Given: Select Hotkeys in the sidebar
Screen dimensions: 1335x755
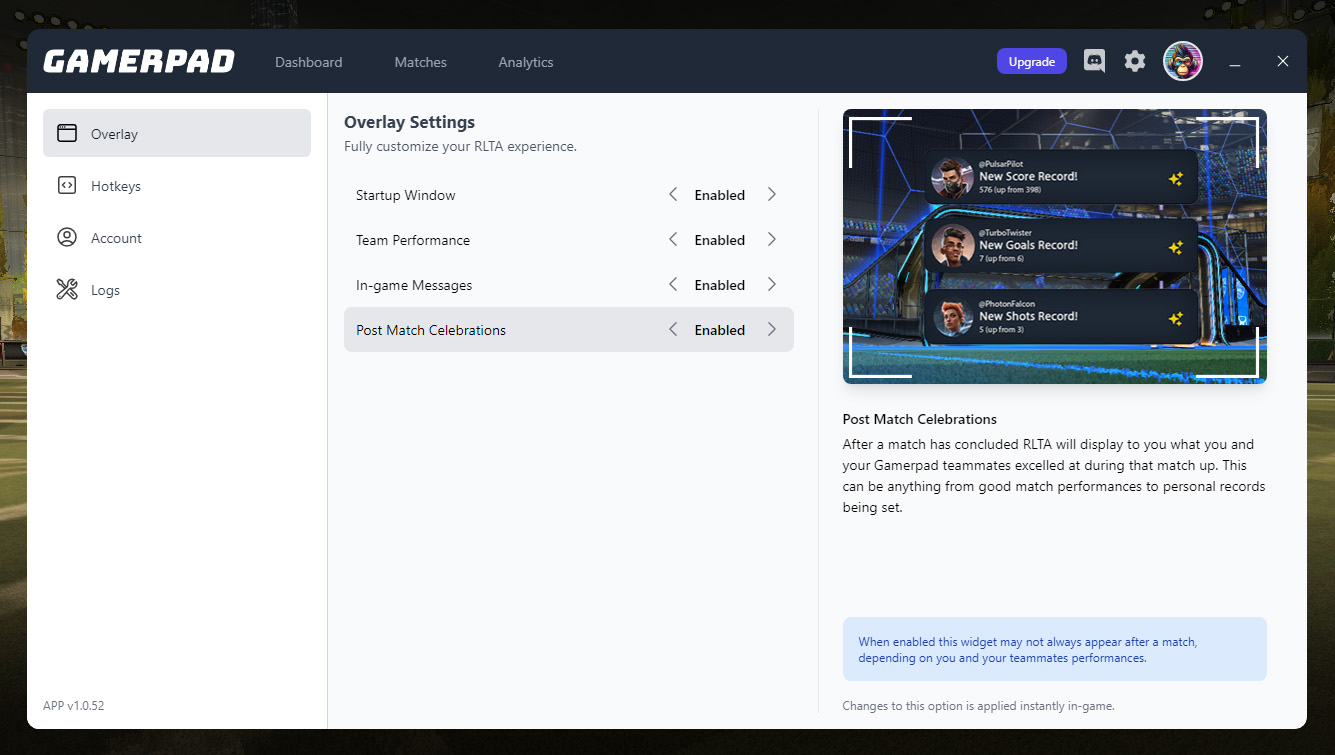Looking at the screenshot, I should 177,185.
